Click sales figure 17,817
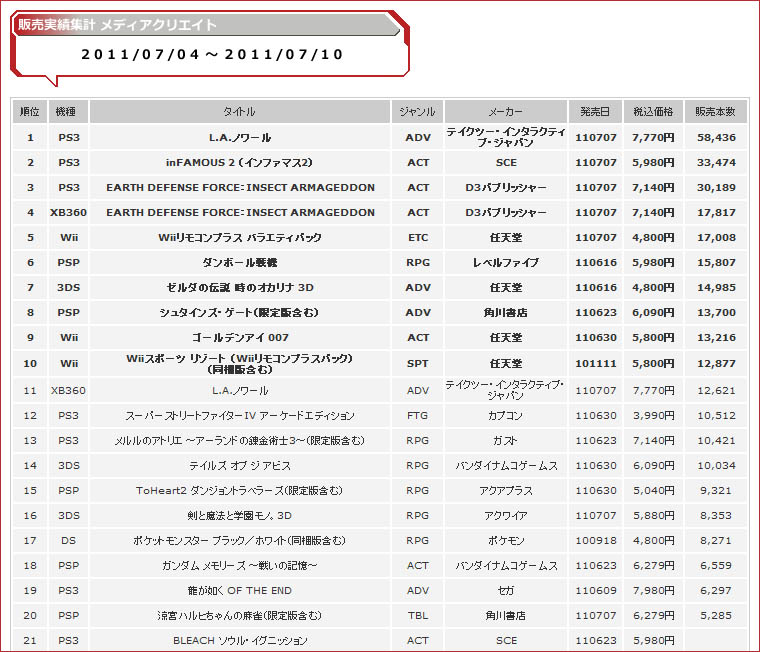 tap(716, 213)
